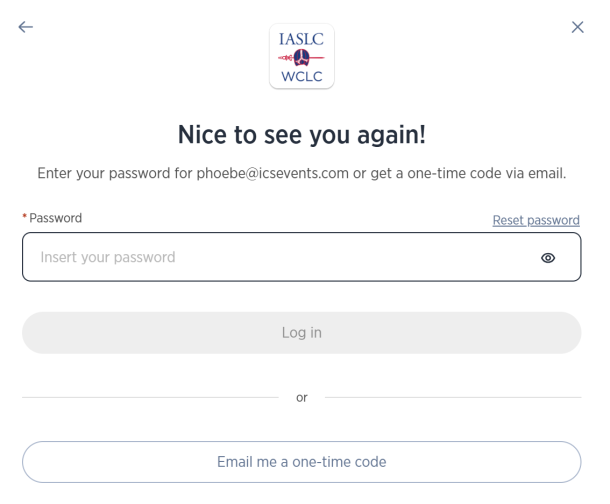This screenshot has width=610, height=504.
Task: Click the WCLC text in the logo
Action: click(302, 76)
